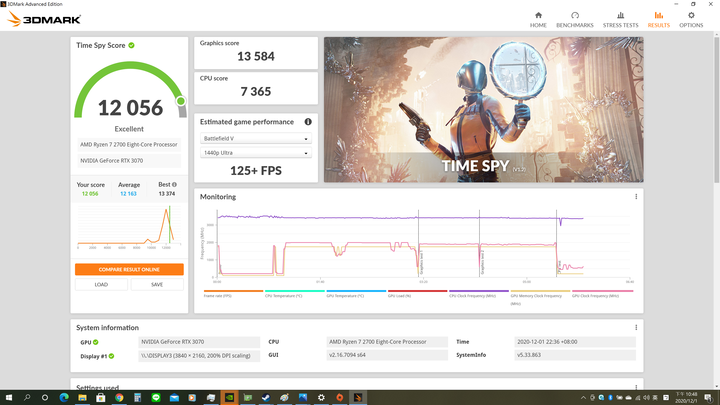Screen dimensions: 720x405
Task: Click the green Time Spy Score validity checkmark
Action: 131,45
